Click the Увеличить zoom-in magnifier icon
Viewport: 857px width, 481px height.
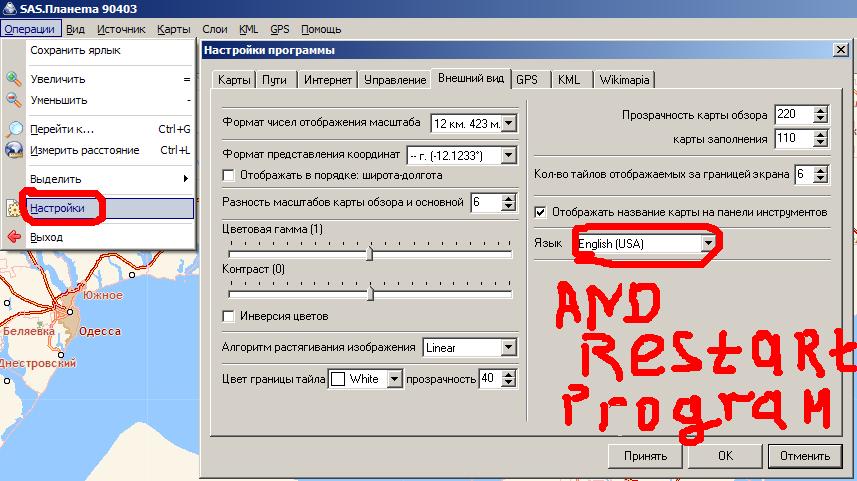14,79
